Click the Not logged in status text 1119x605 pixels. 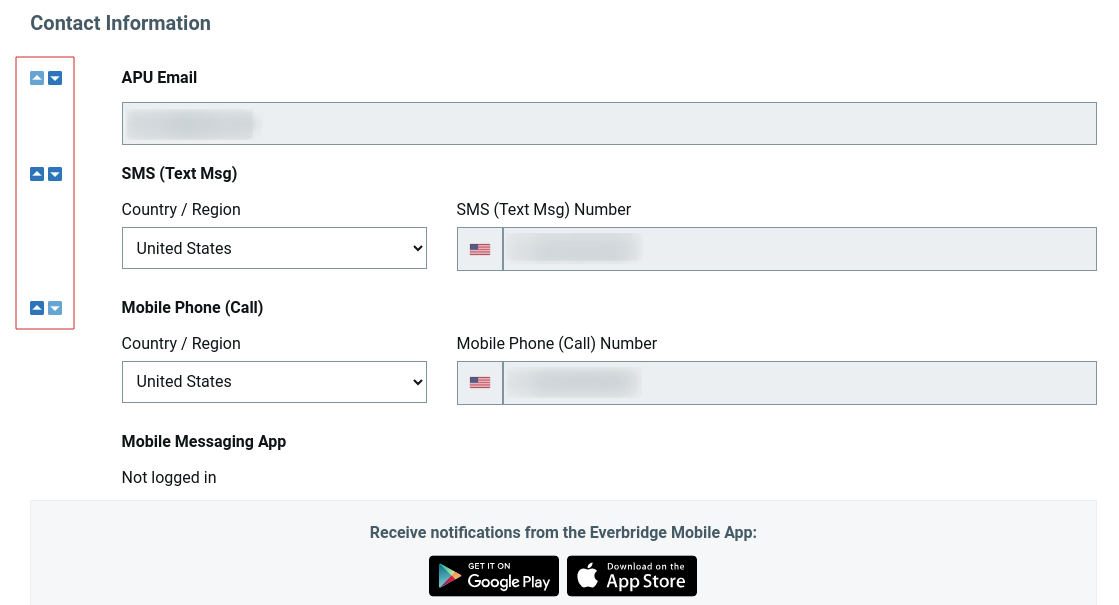click(x=168, y=477)
